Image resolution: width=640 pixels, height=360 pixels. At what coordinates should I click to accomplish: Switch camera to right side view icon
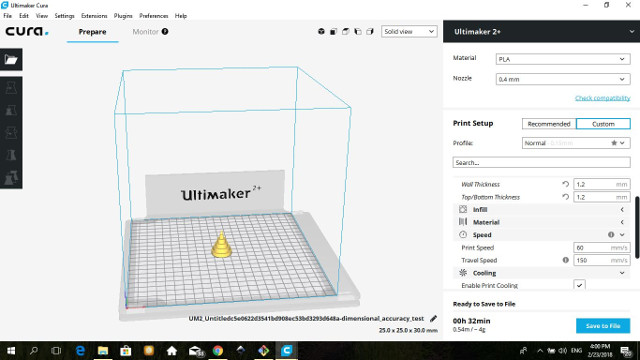coord(370,31)
